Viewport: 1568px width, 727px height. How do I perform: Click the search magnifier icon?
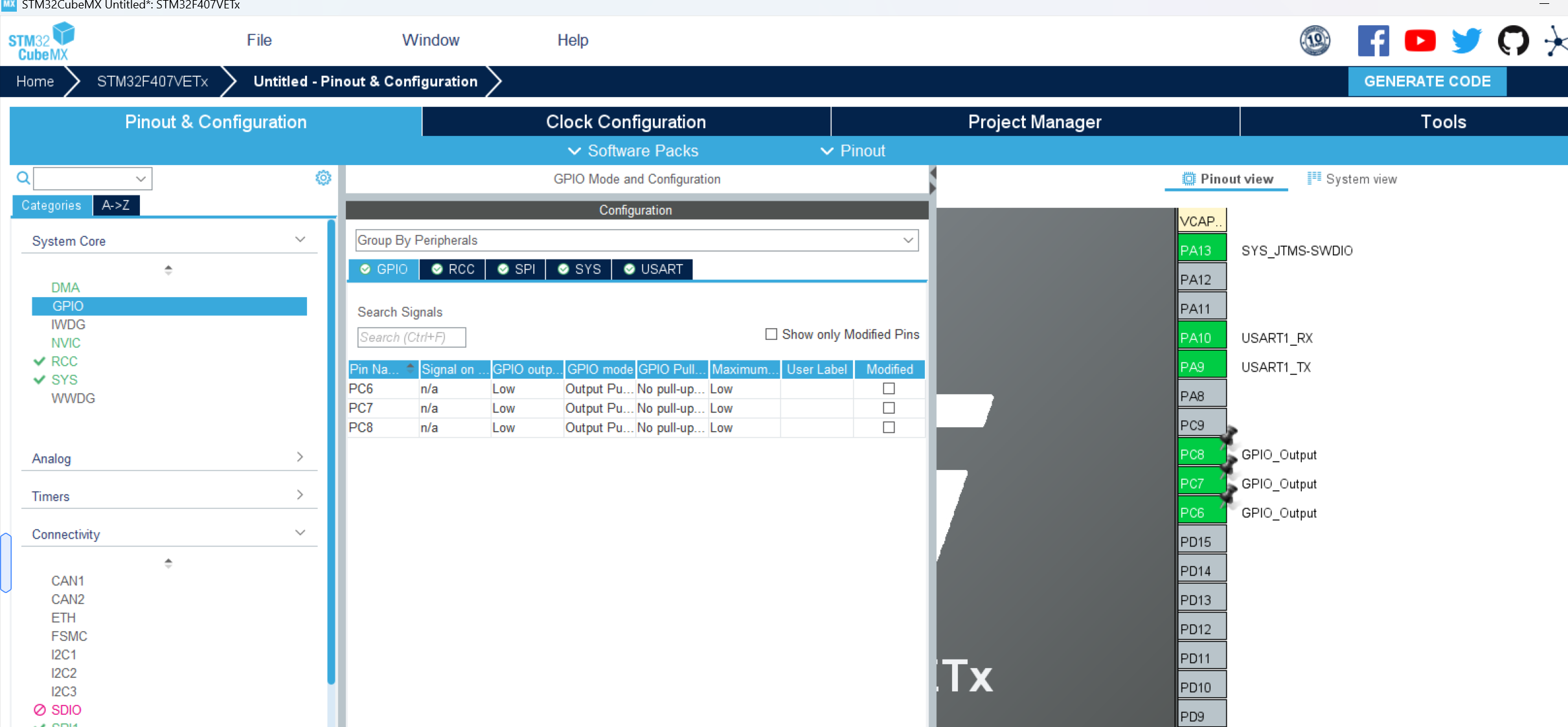[x=23, y=178]
